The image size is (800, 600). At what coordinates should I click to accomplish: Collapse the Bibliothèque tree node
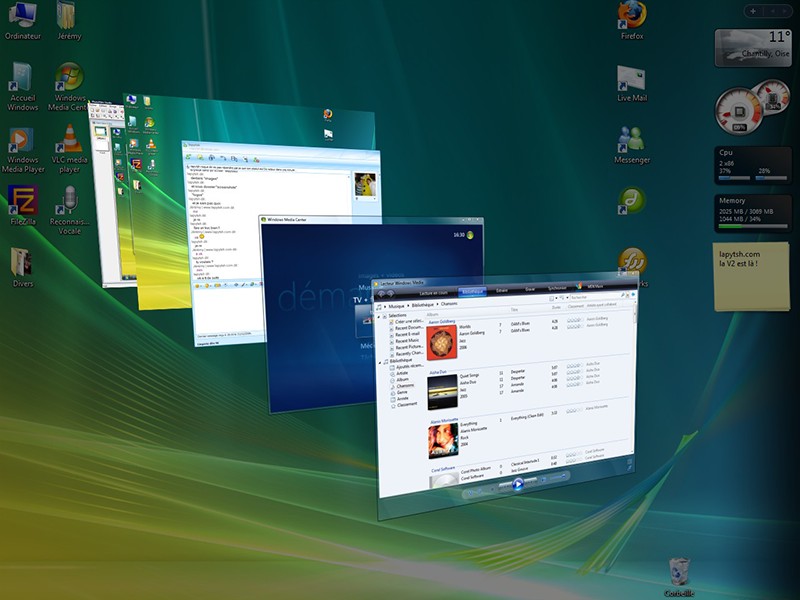click(x=380, y=362)
